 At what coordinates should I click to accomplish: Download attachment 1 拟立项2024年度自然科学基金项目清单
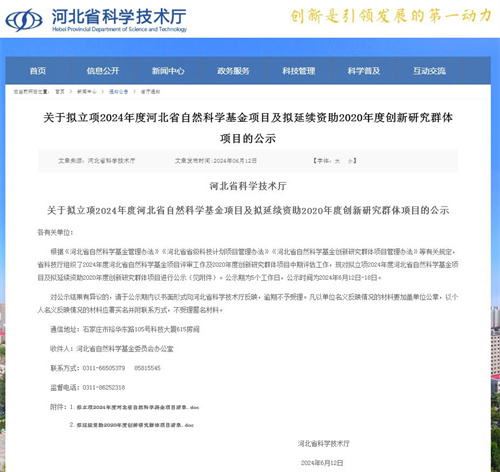coord(138,407)
